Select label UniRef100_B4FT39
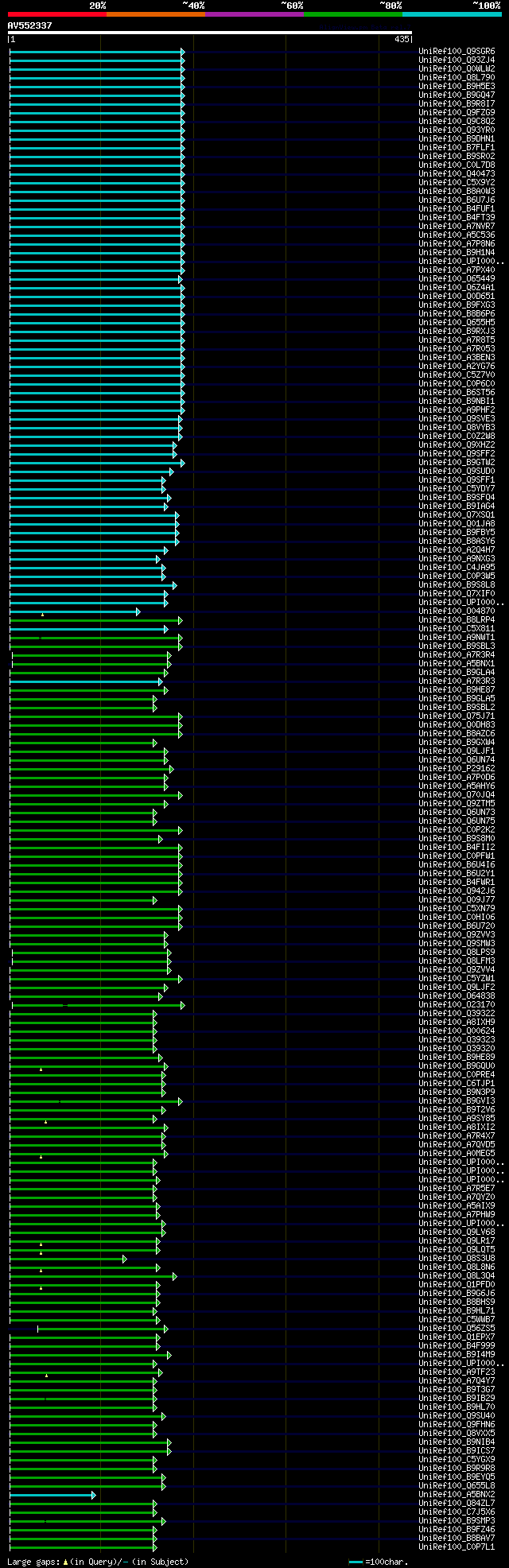This screenshot has width=509, height=1568. pos(457,217)
